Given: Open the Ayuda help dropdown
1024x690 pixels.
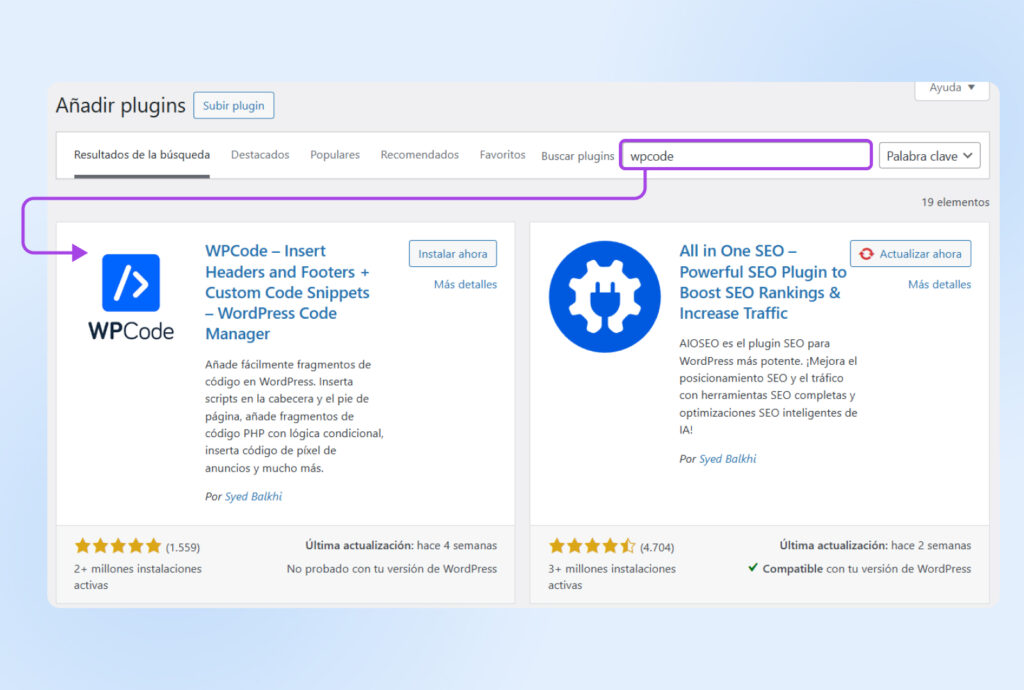Looking at the screenshot, I should coord(951,88).
